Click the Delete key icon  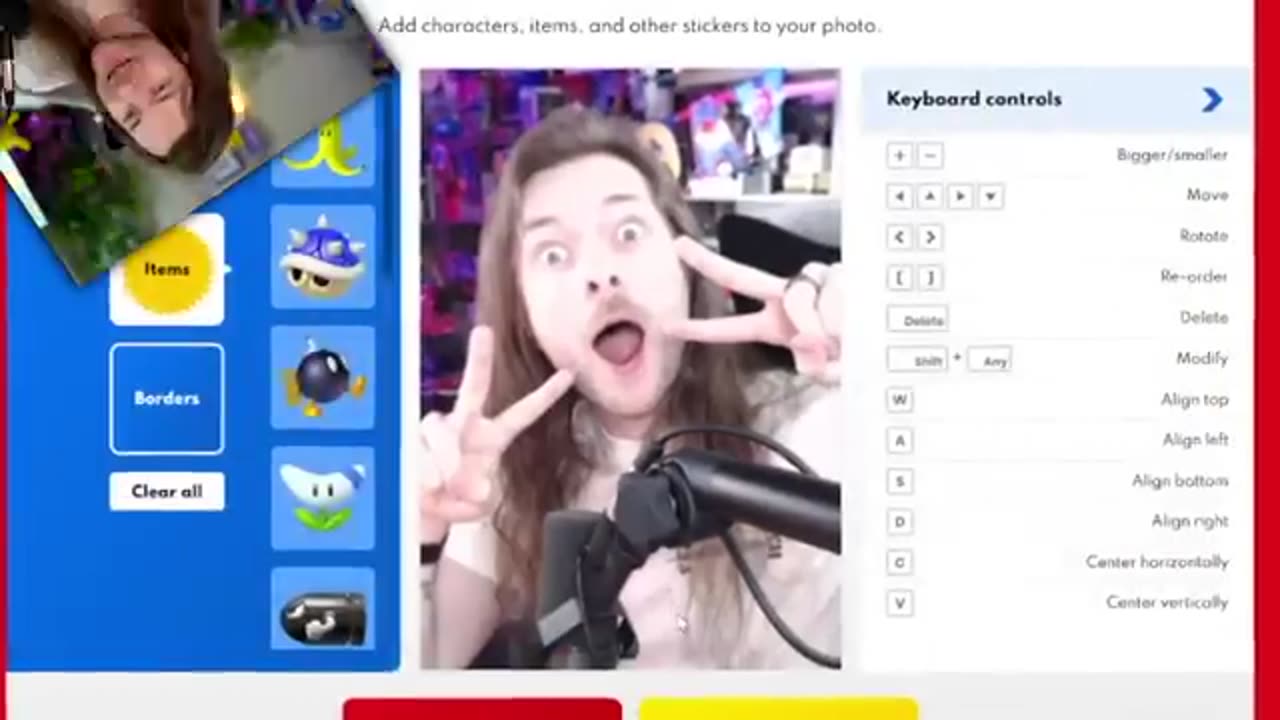click(918, 318)
